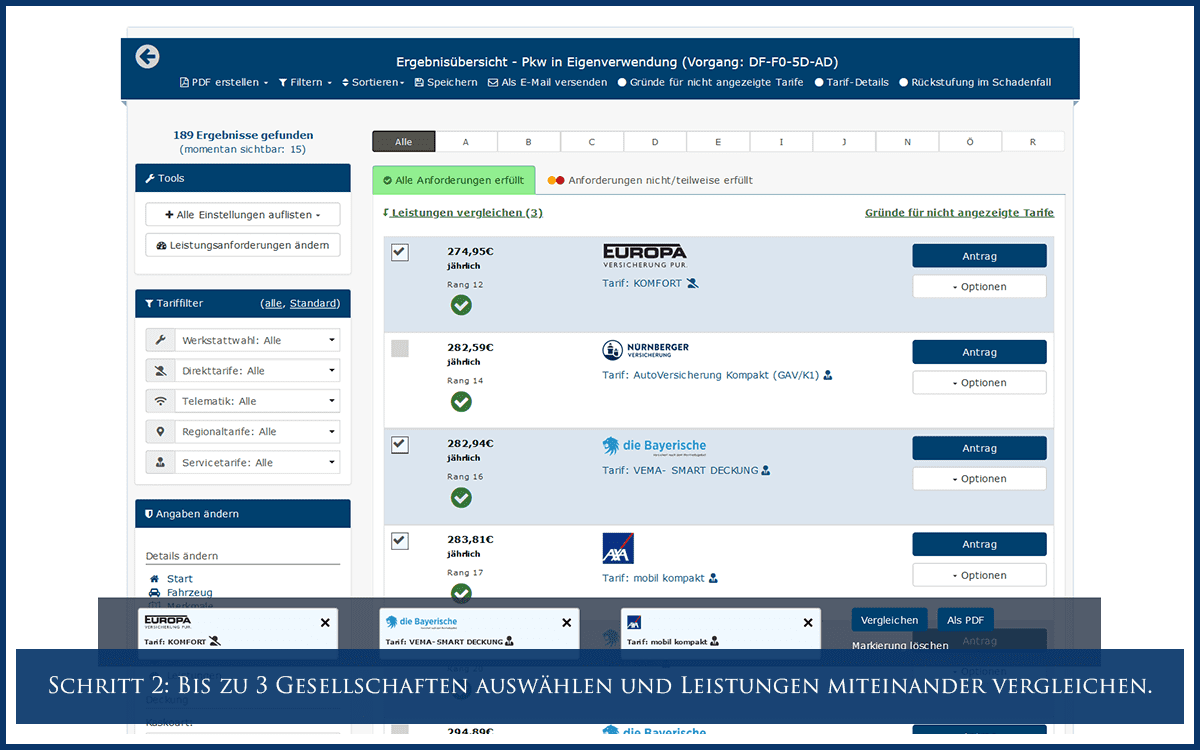Switch to the Alle Anforderungen erfüllt tab

pos(454,179)
